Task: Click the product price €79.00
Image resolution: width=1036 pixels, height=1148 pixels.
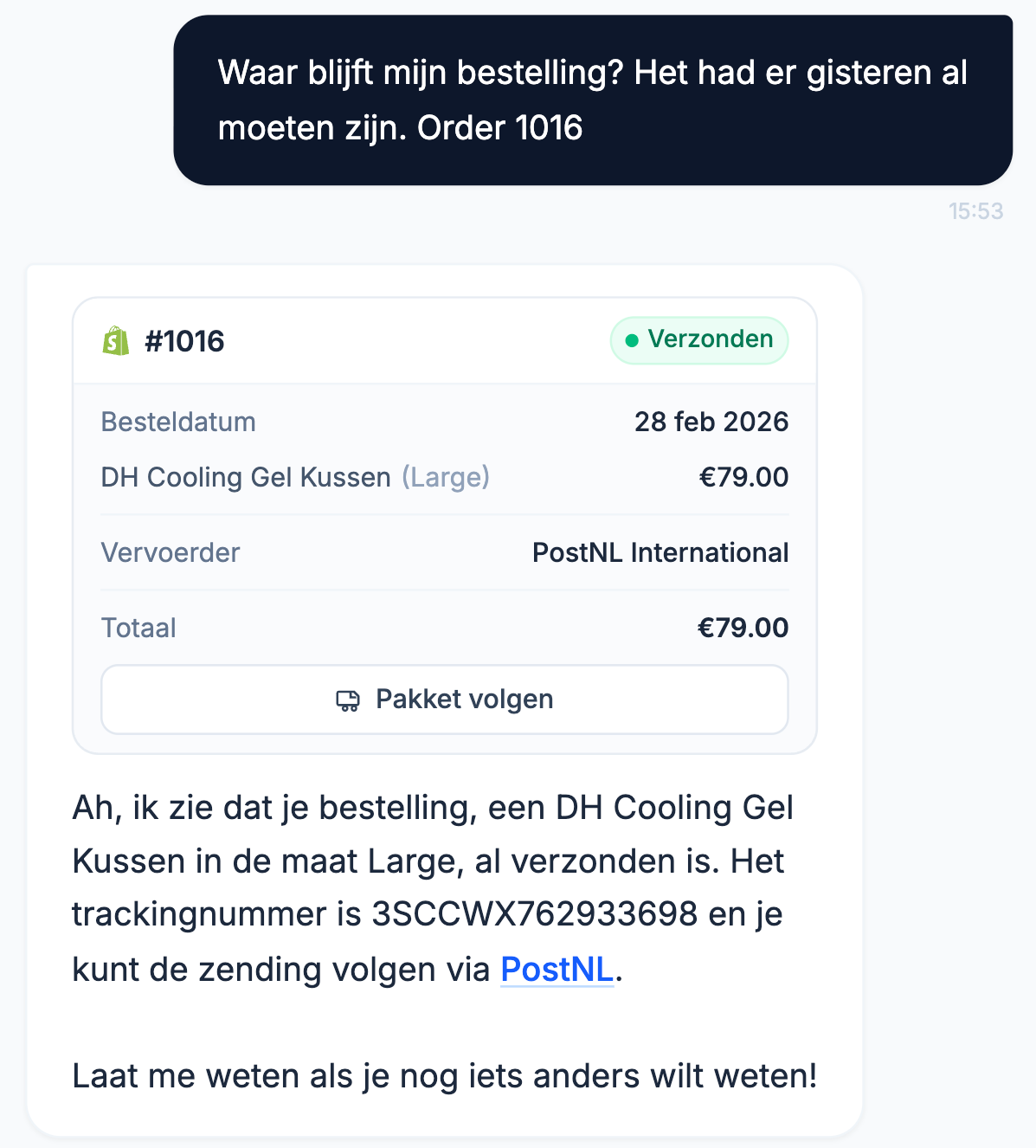Action: click(x=743, y=478)
